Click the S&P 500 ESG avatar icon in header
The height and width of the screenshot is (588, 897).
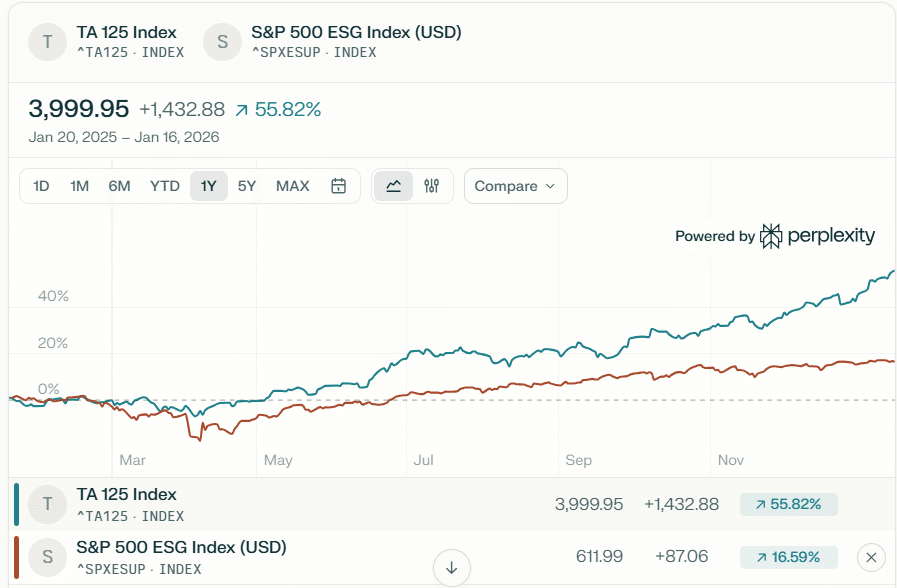(222, 41)
